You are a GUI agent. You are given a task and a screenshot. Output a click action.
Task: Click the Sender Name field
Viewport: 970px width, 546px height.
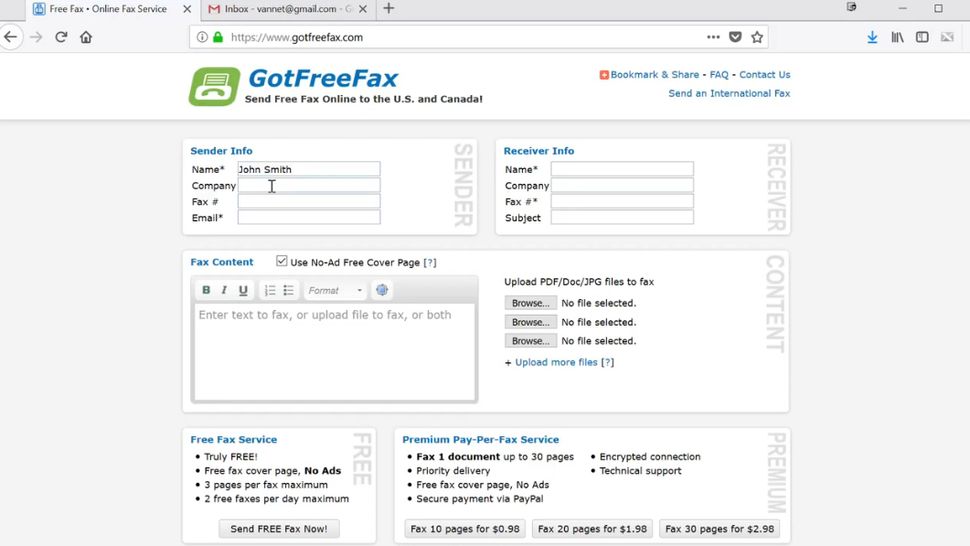coord(309,169)
